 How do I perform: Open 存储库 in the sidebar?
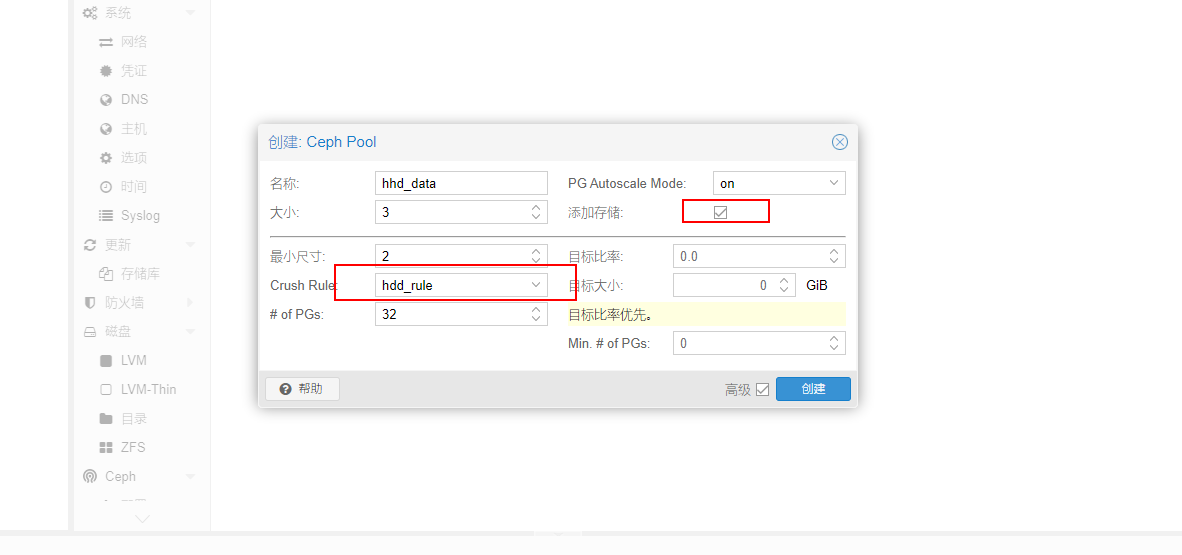[140, 273]
